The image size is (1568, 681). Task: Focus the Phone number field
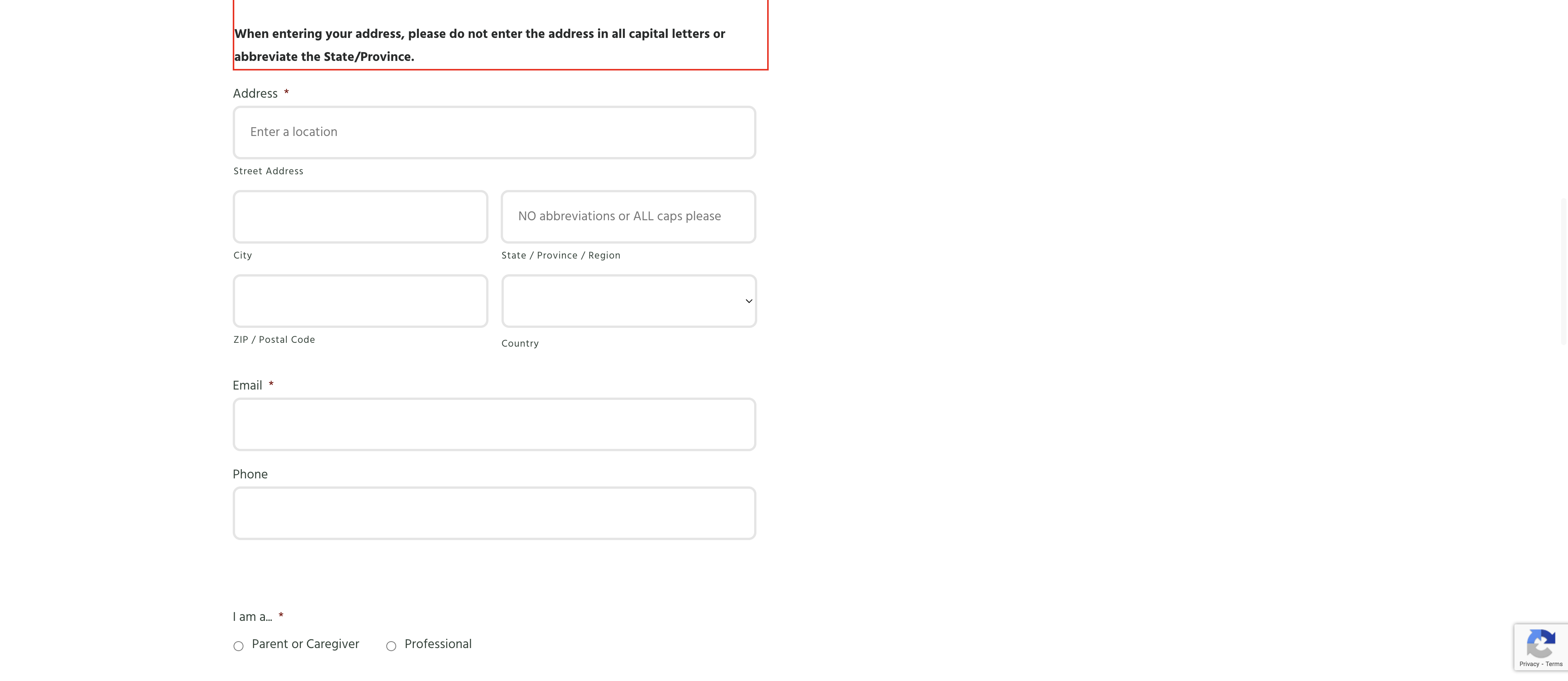coord(494,513)
